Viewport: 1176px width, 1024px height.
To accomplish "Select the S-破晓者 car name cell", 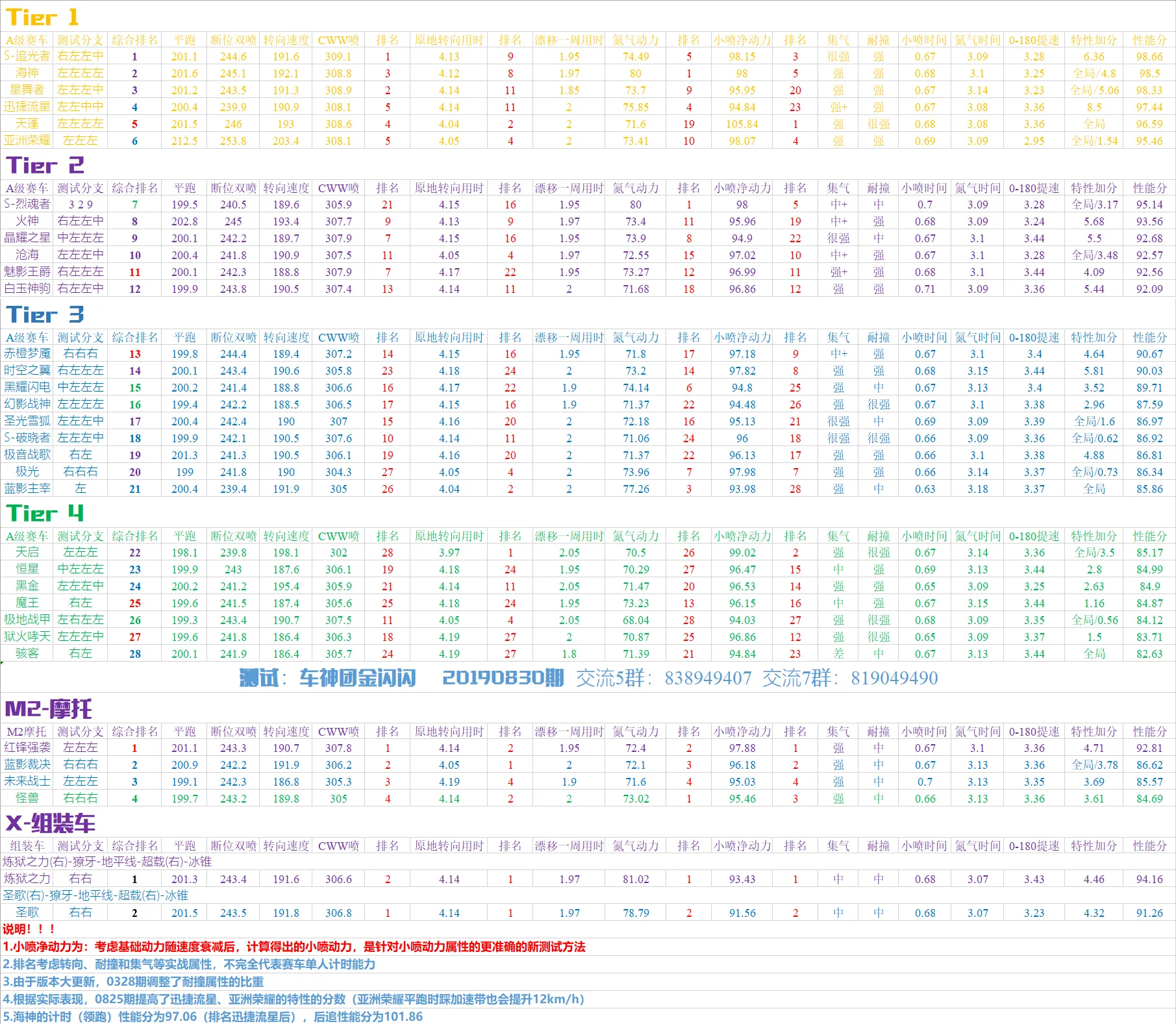I will pyautogui.click(x=27, y=438).
